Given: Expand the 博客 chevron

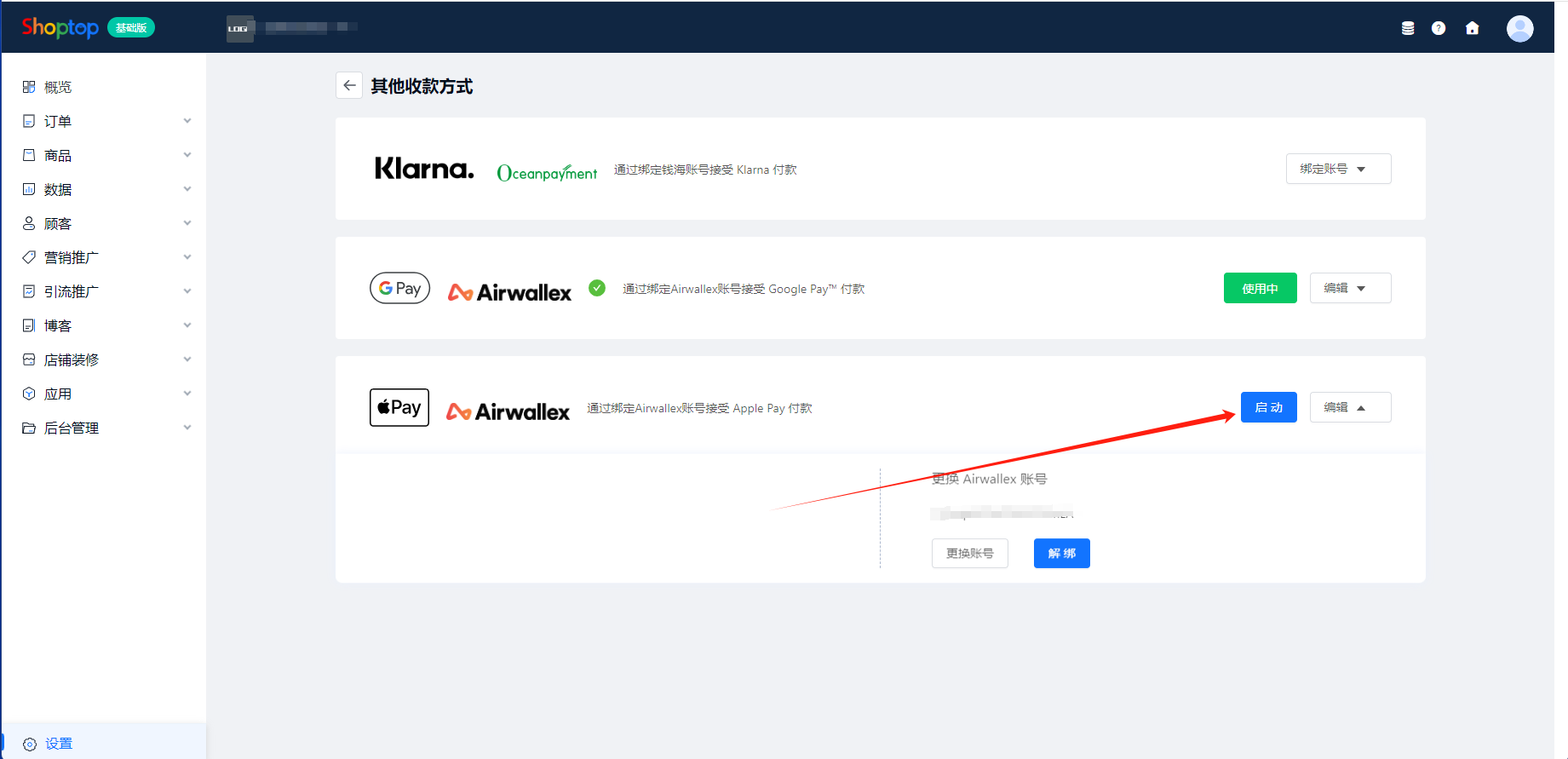Looking at the screenshot, I should point(187,325).
